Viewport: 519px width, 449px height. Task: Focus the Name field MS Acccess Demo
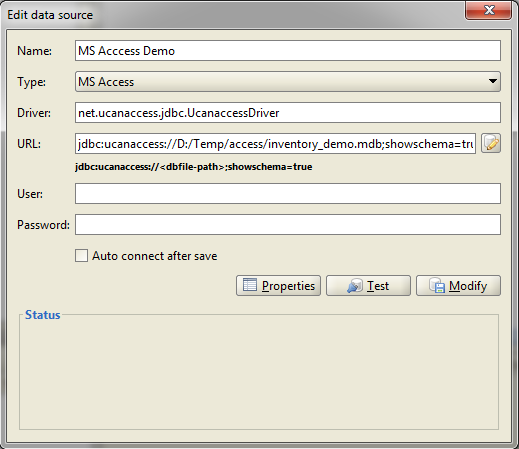(288, 51)
